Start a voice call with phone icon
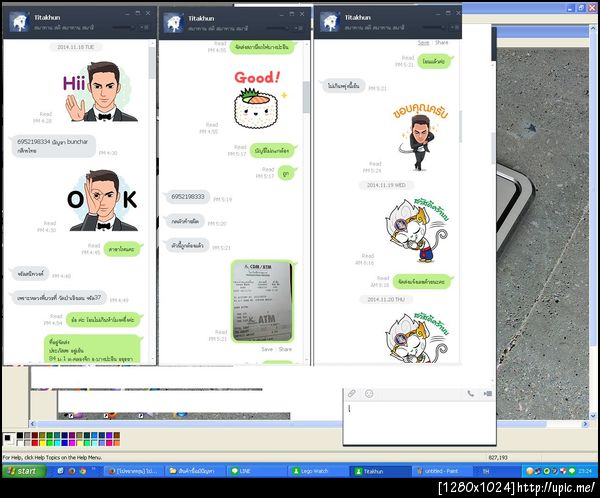 click(471, 394)
